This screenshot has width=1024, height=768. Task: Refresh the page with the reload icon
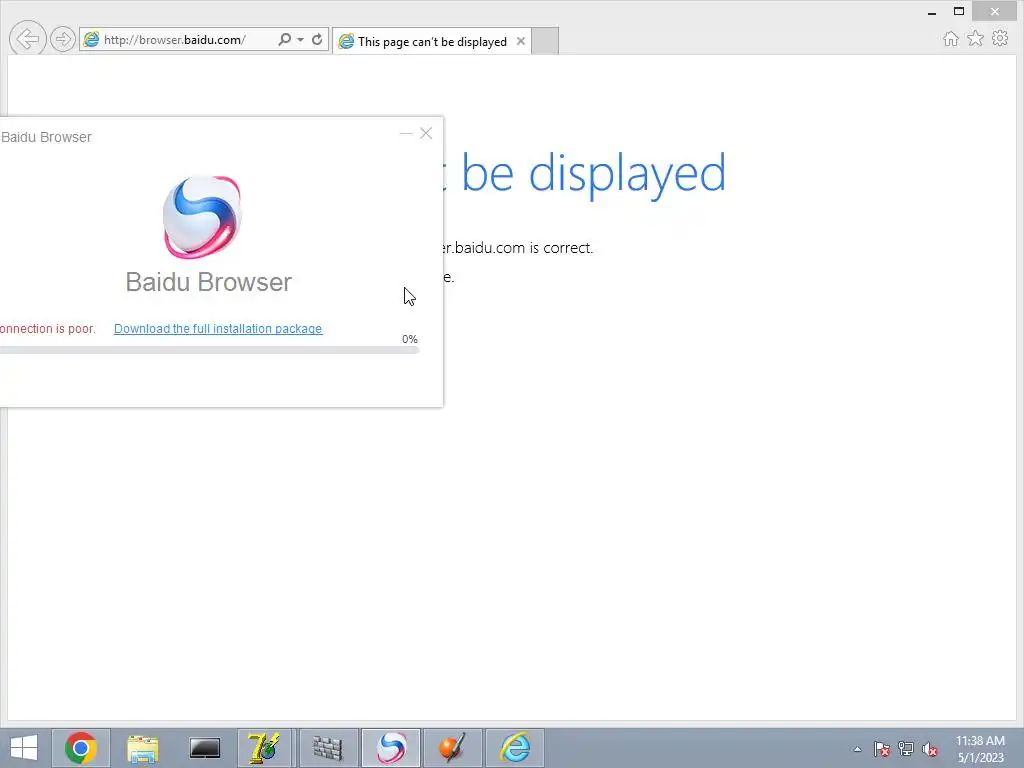click(317, 39)
